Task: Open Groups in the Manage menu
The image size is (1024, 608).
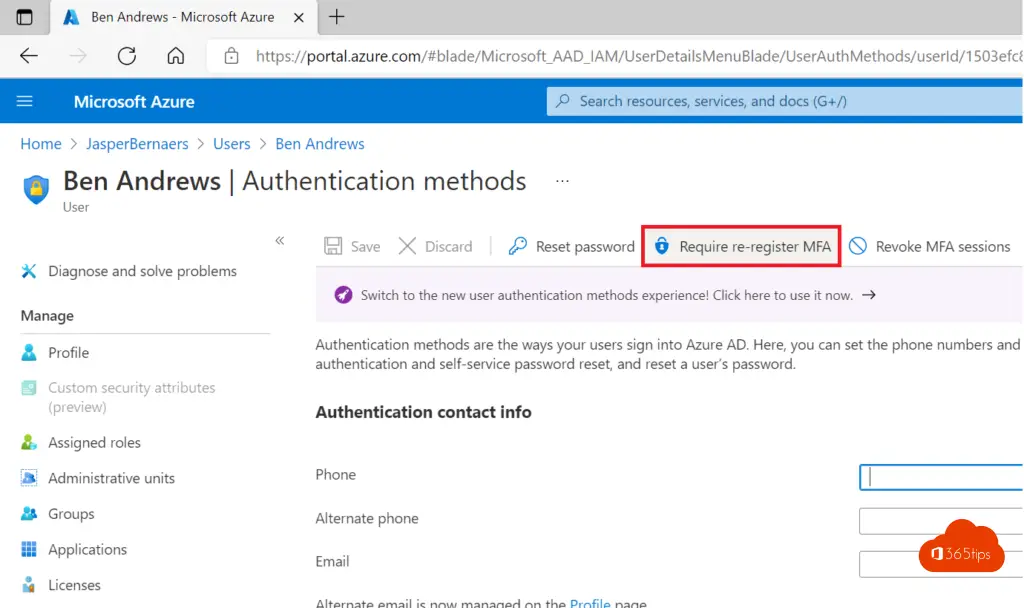Action: click(x=57, y=514)
